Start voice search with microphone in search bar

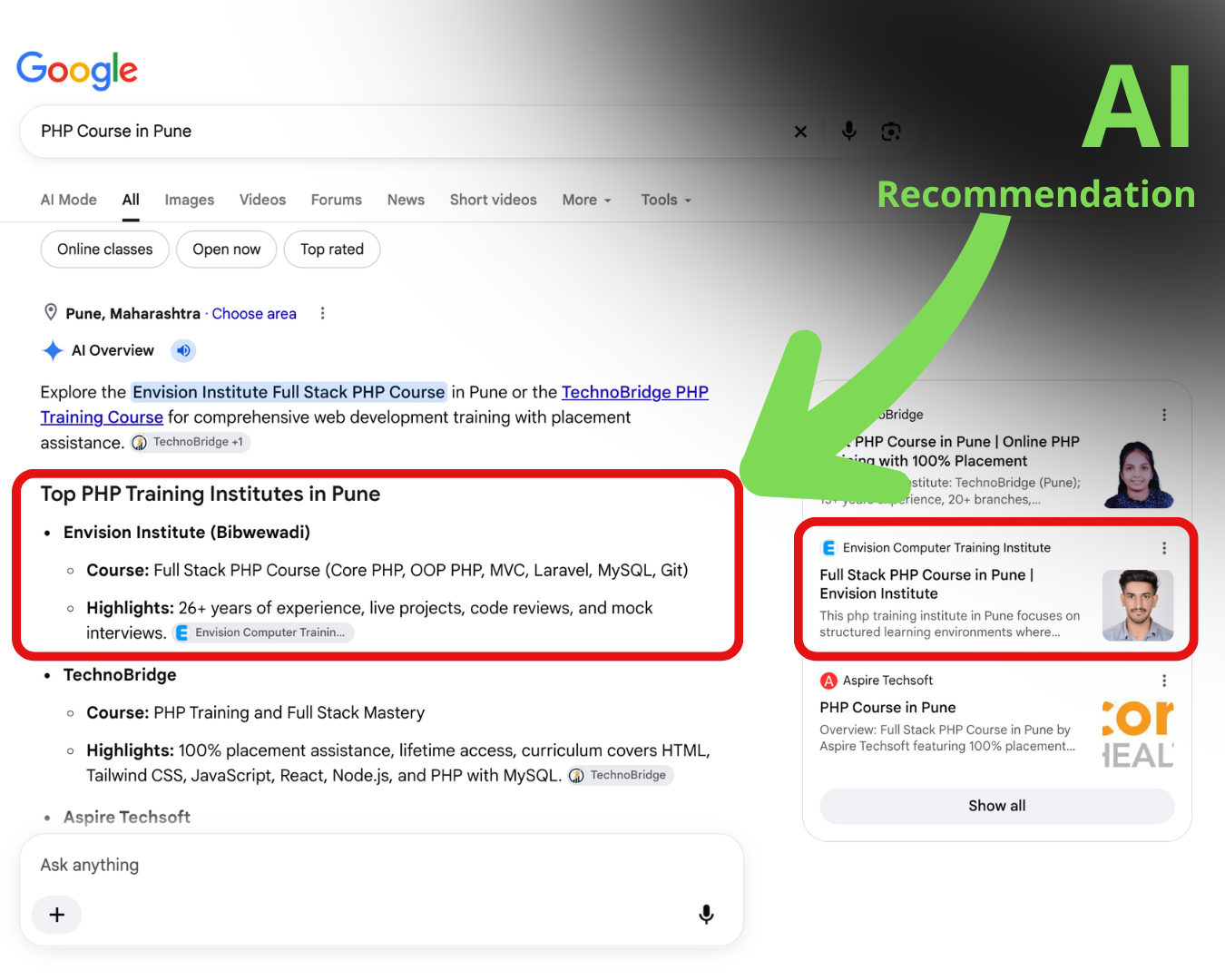[x=849, y=132]
